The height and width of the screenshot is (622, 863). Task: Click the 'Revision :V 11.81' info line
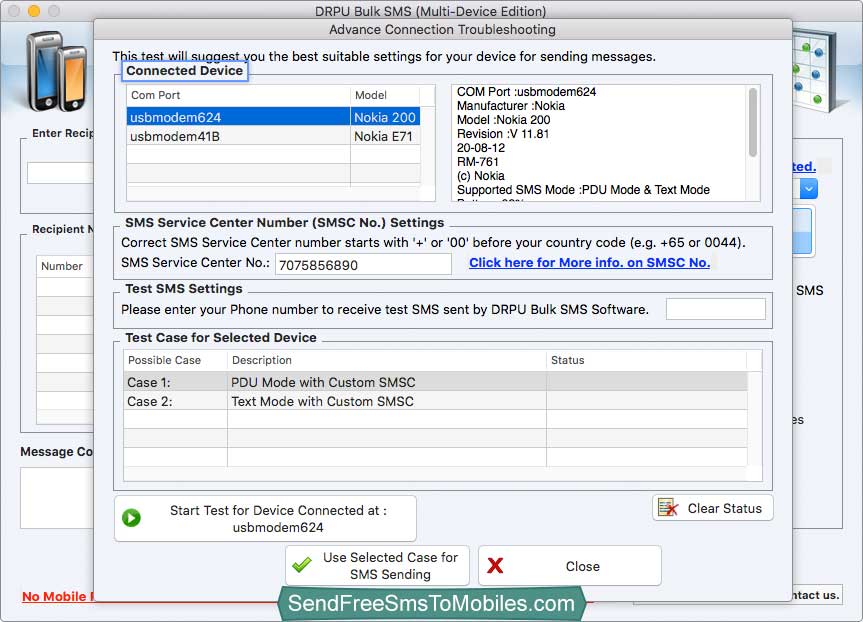click(502, 134)
